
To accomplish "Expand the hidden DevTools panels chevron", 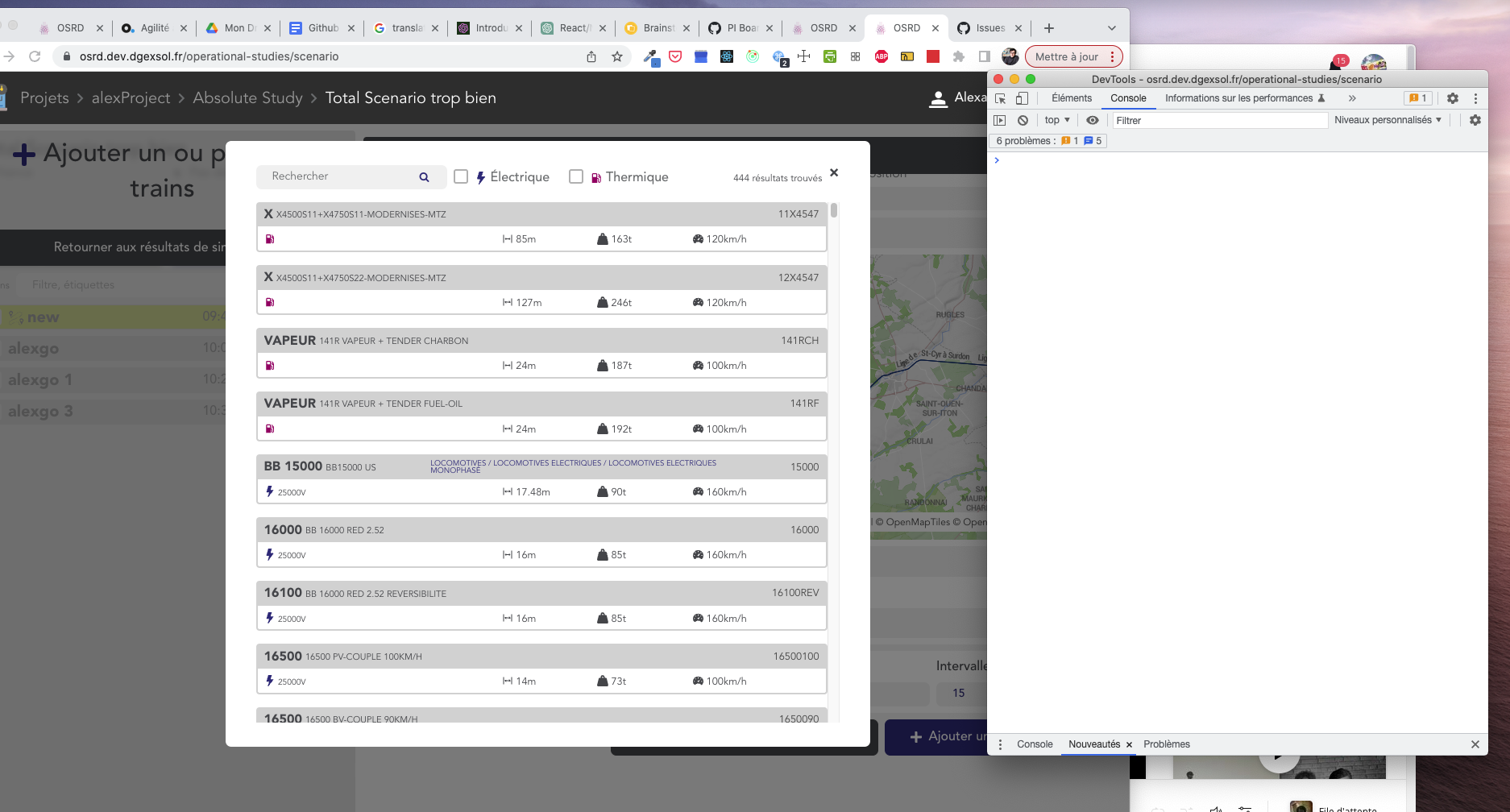I will pos(1352,98).
